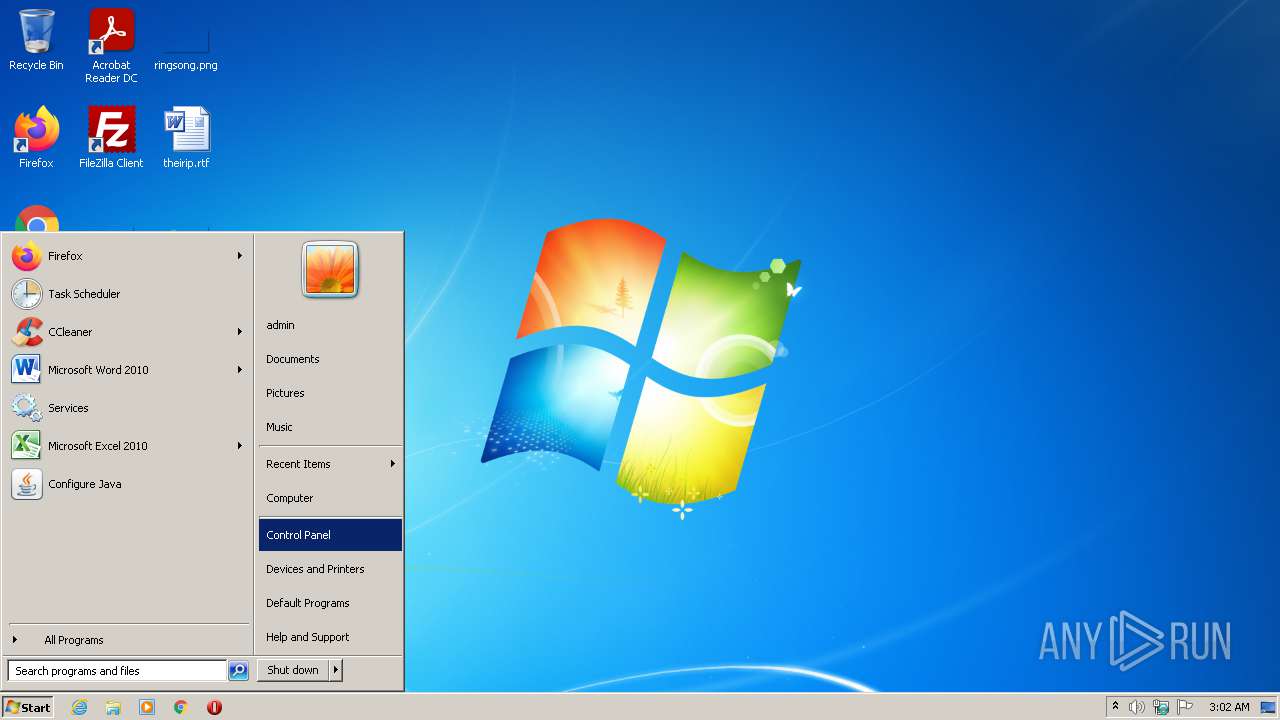
Task: Open the admin user folder
Action: [330, 325]
